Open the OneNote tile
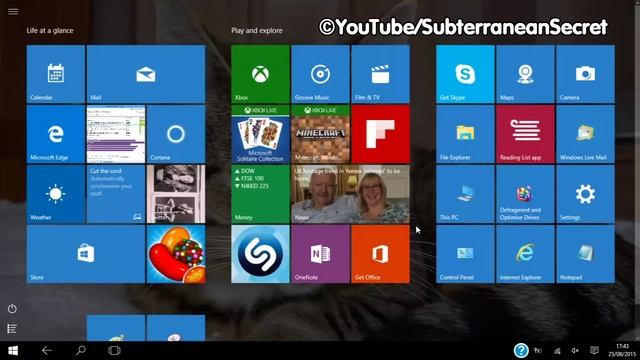Image resolution: width=640 pixels, height=360 pixels. [x=320, y=254]
